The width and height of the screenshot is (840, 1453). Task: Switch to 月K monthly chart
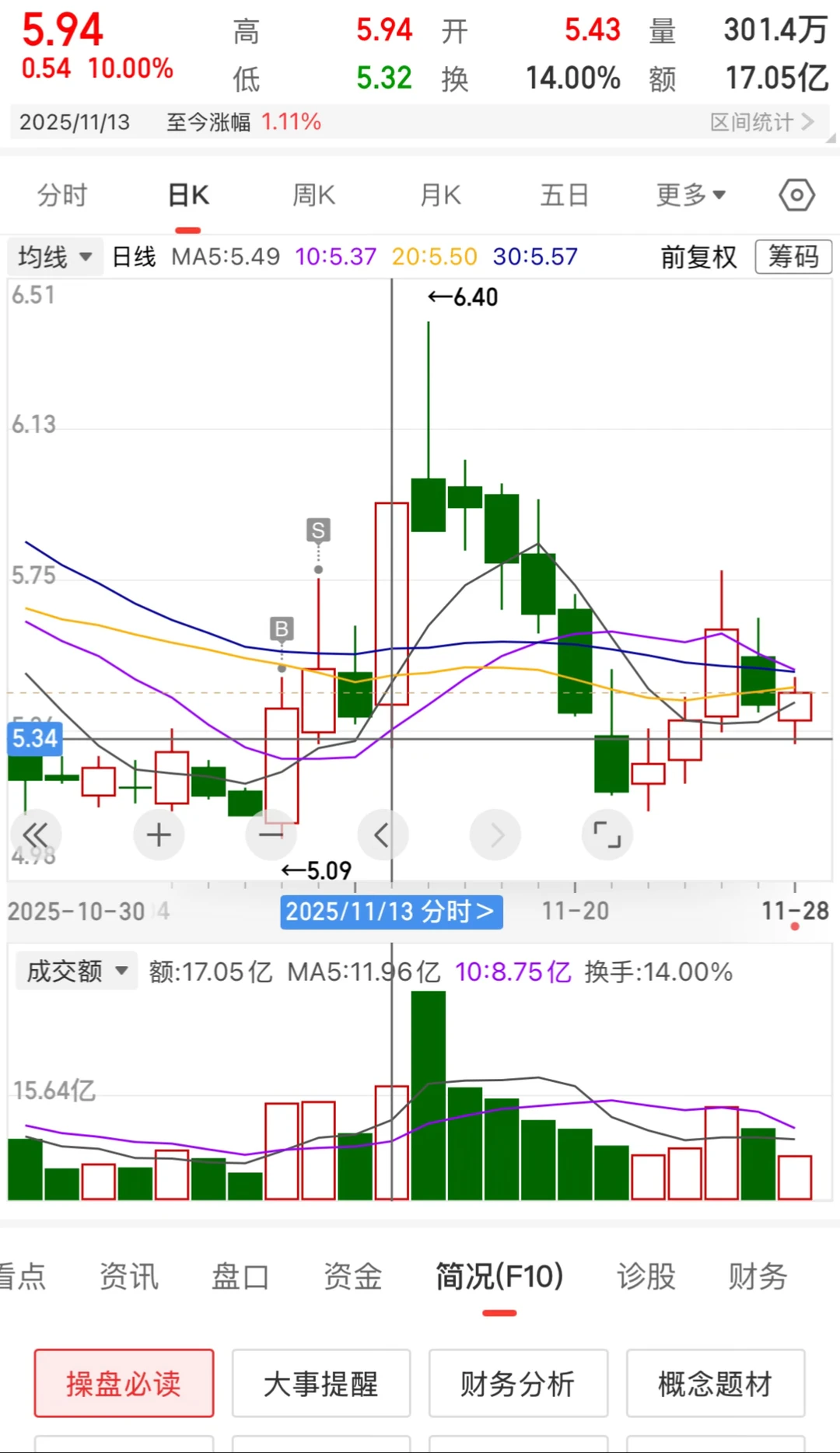point(440,195)
